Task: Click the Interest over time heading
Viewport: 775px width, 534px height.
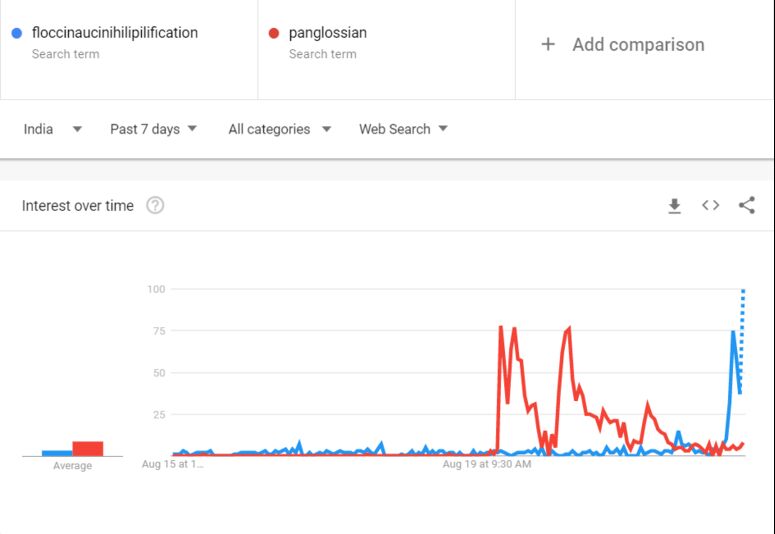Action: [78, 206]
